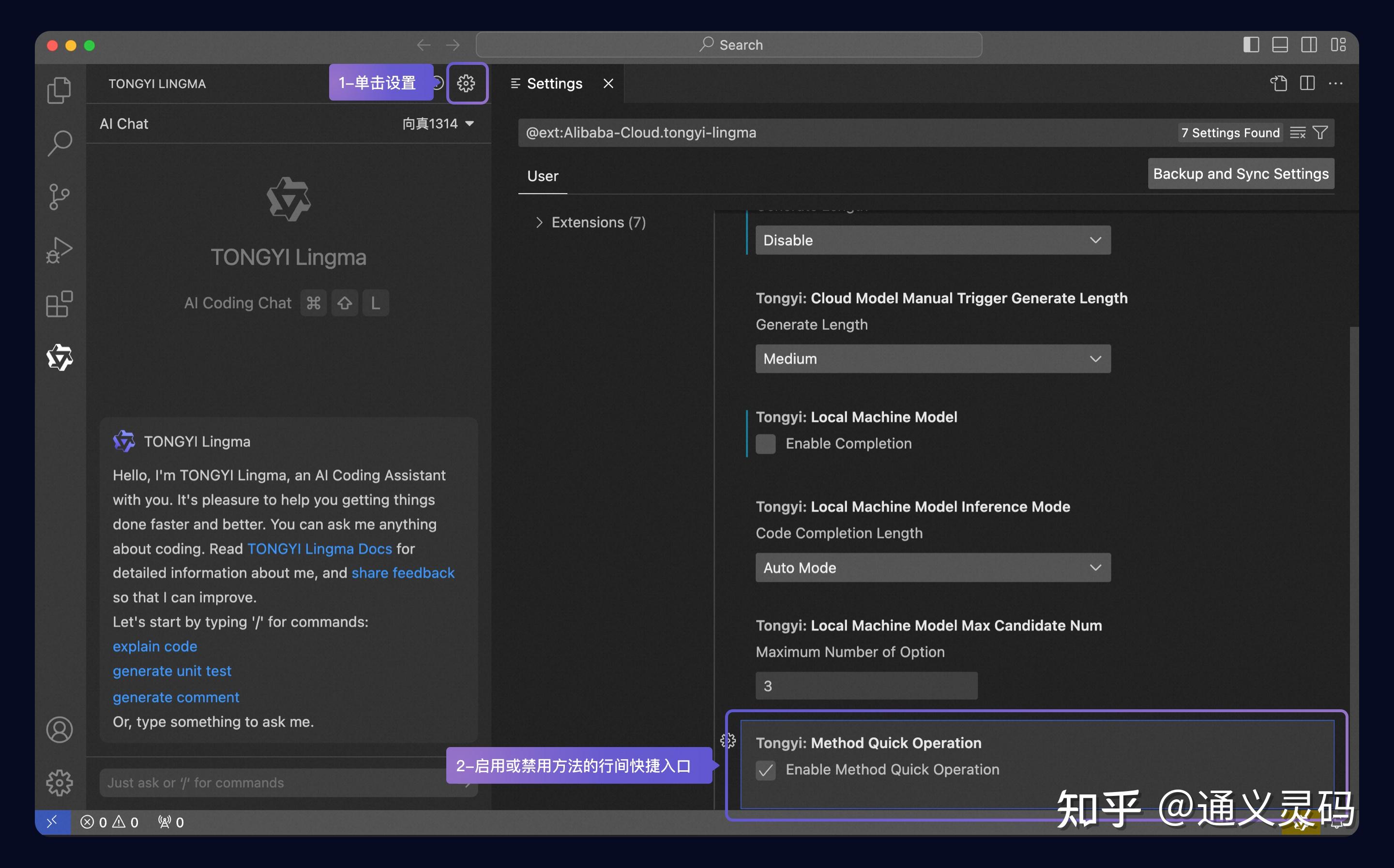
Task: Open the Accounts icon in activity bar
Action: click(59, 730)
